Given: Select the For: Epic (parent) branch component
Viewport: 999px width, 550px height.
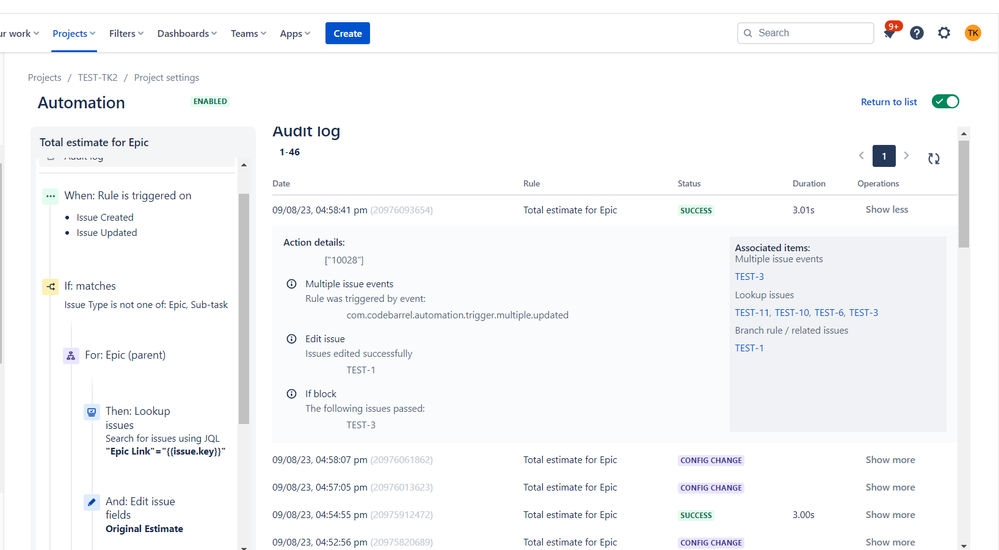Looking at the screenshot, I should click(125, 356).
